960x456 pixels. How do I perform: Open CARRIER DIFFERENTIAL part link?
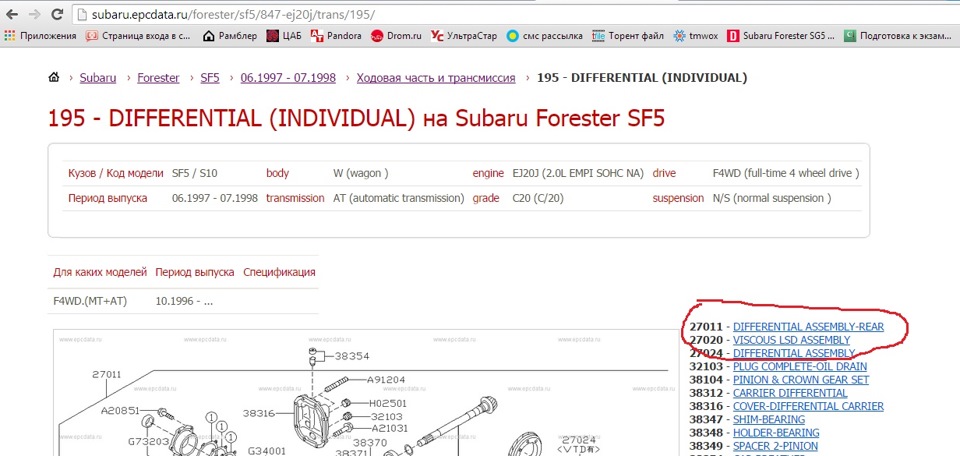coord(790,393)
